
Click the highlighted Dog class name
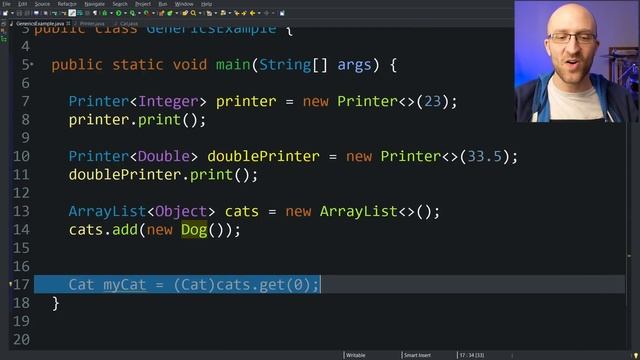point(194,230)
